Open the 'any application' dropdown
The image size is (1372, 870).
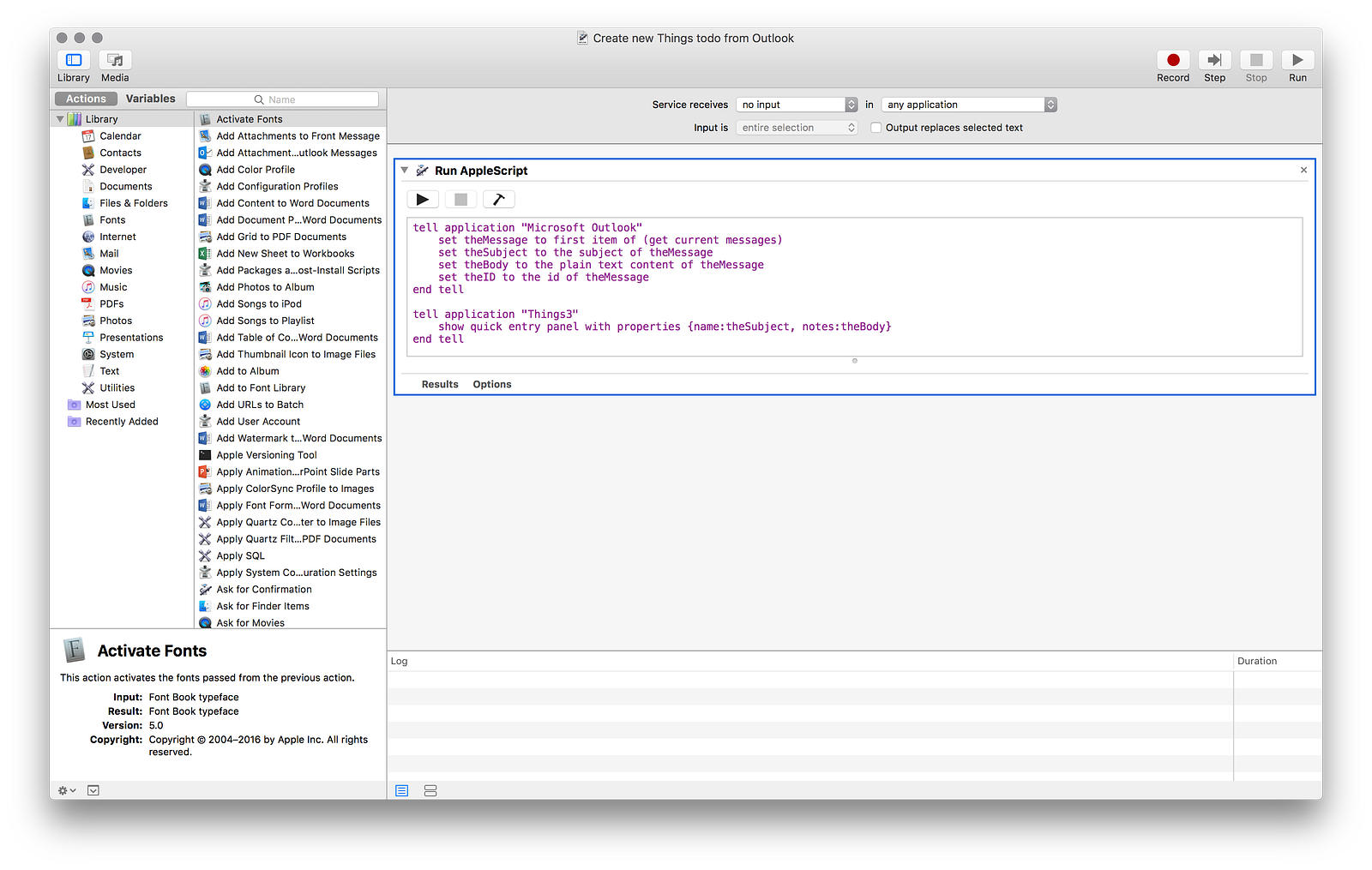coord(969,105)
